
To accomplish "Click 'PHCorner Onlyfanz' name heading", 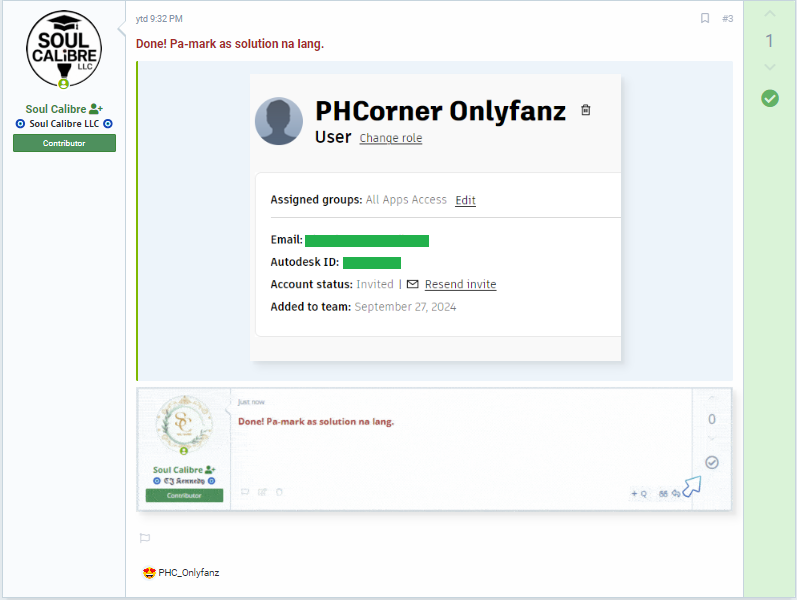I will tap(440, 111).
